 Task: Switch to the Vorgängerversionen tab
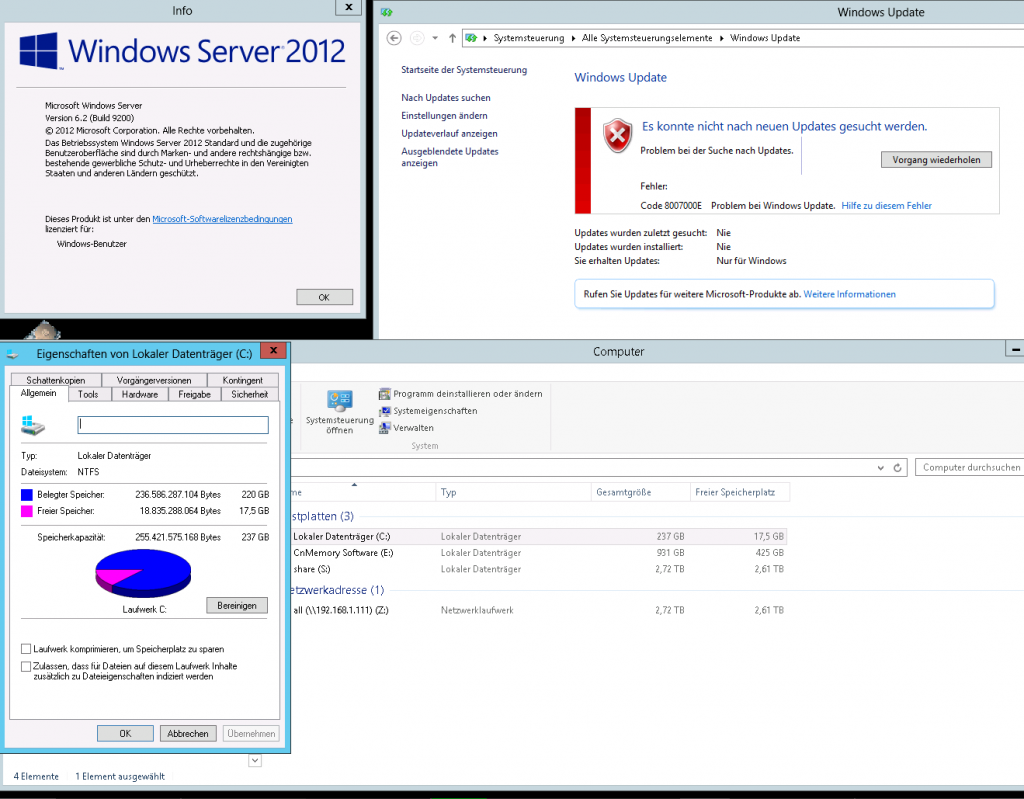pyautogui.click(x=154, y=380)
